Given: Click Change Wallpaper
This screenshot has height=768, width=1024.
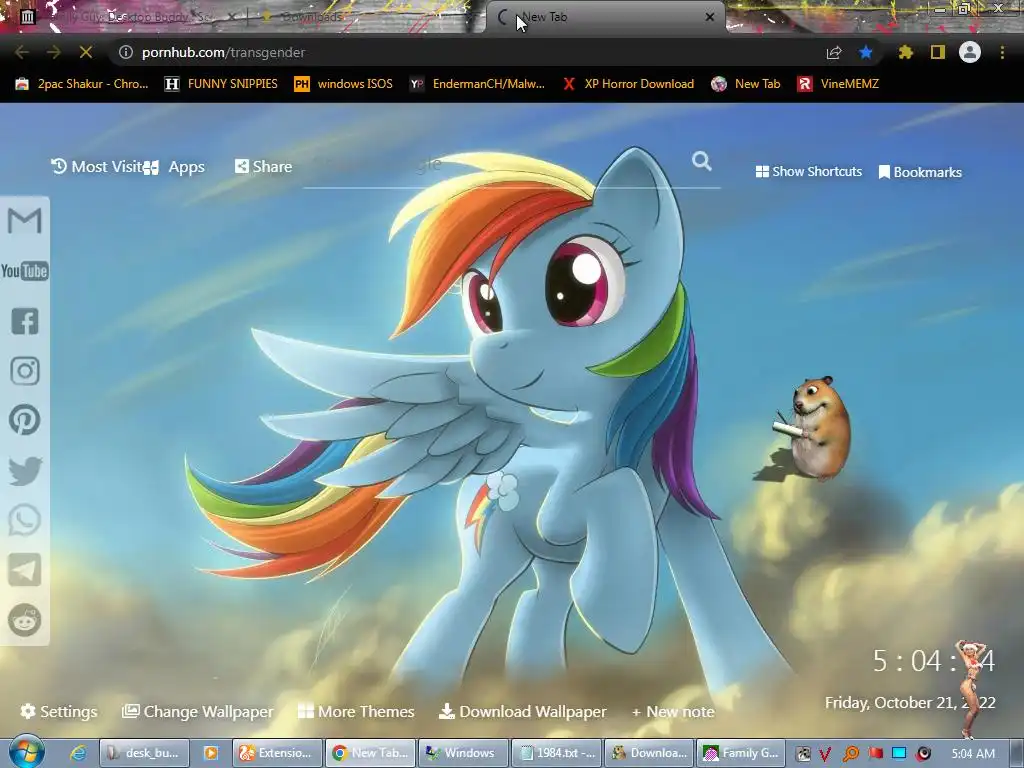Looking at the screenshot, I should click(x=198, y=711).
